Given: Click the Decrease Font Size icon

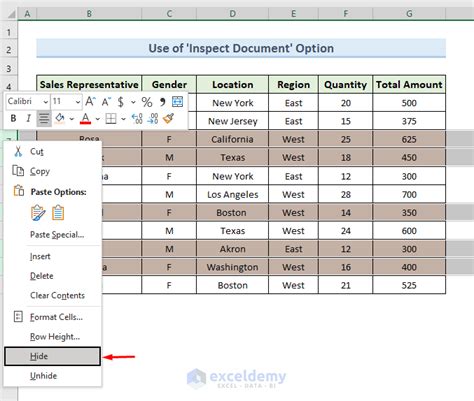Looking at the screenshot, I should pyautogui.click(x=106, y=101).
